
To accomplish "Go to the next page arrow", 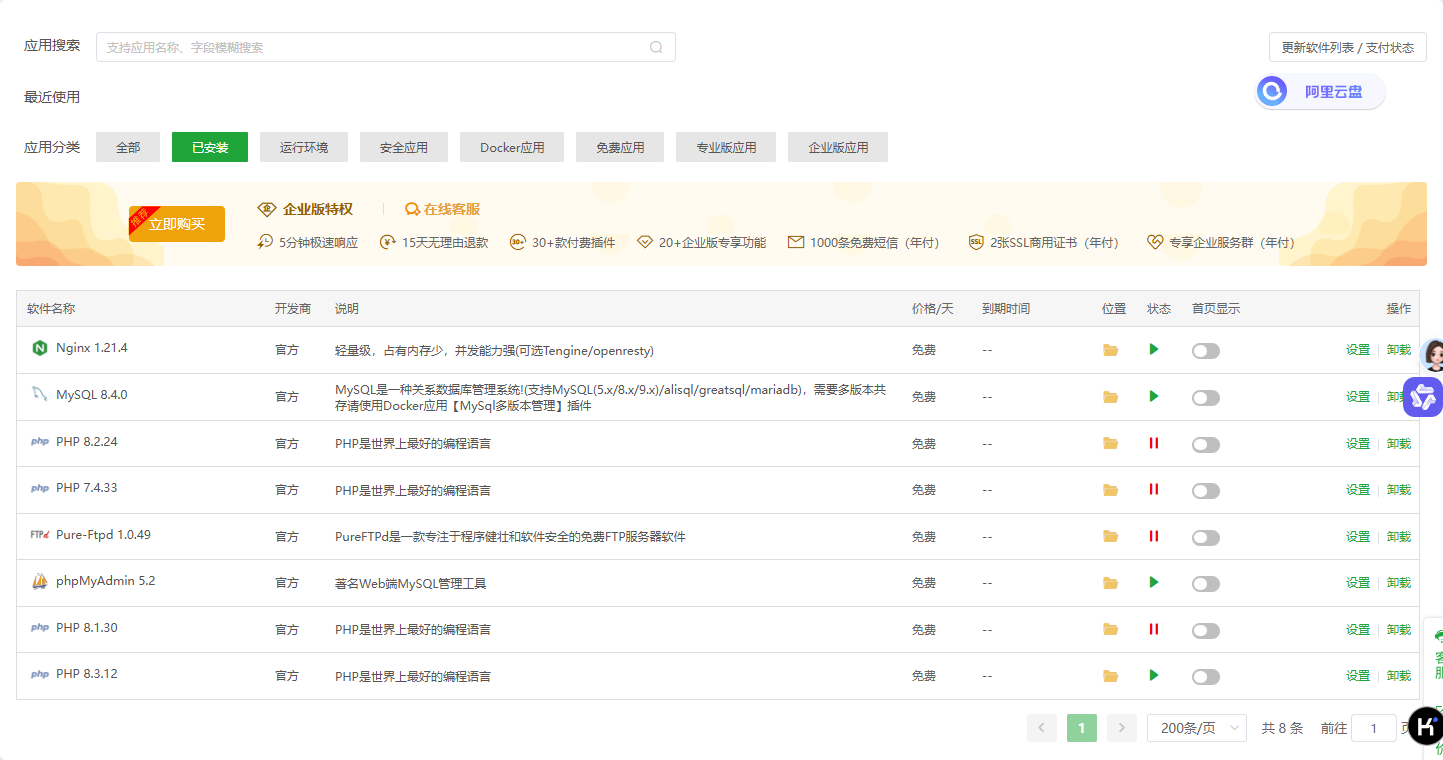I will click(x=1122, y=728).
